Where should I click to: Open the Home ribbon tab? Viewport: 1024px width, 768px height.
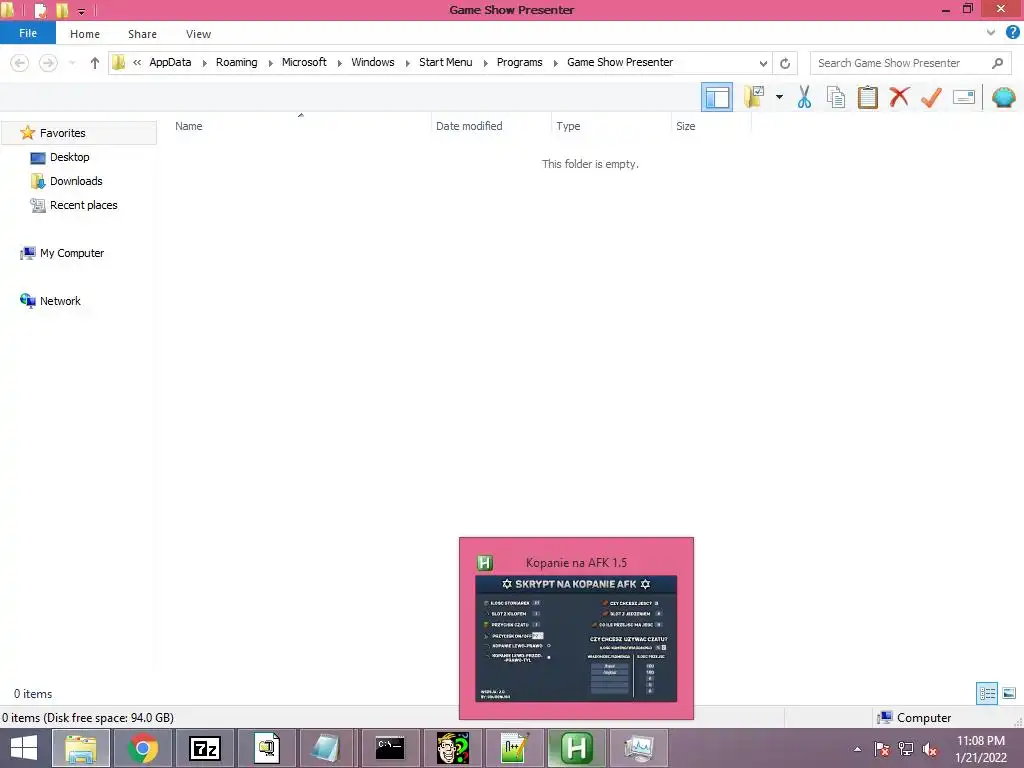point(85,34)
